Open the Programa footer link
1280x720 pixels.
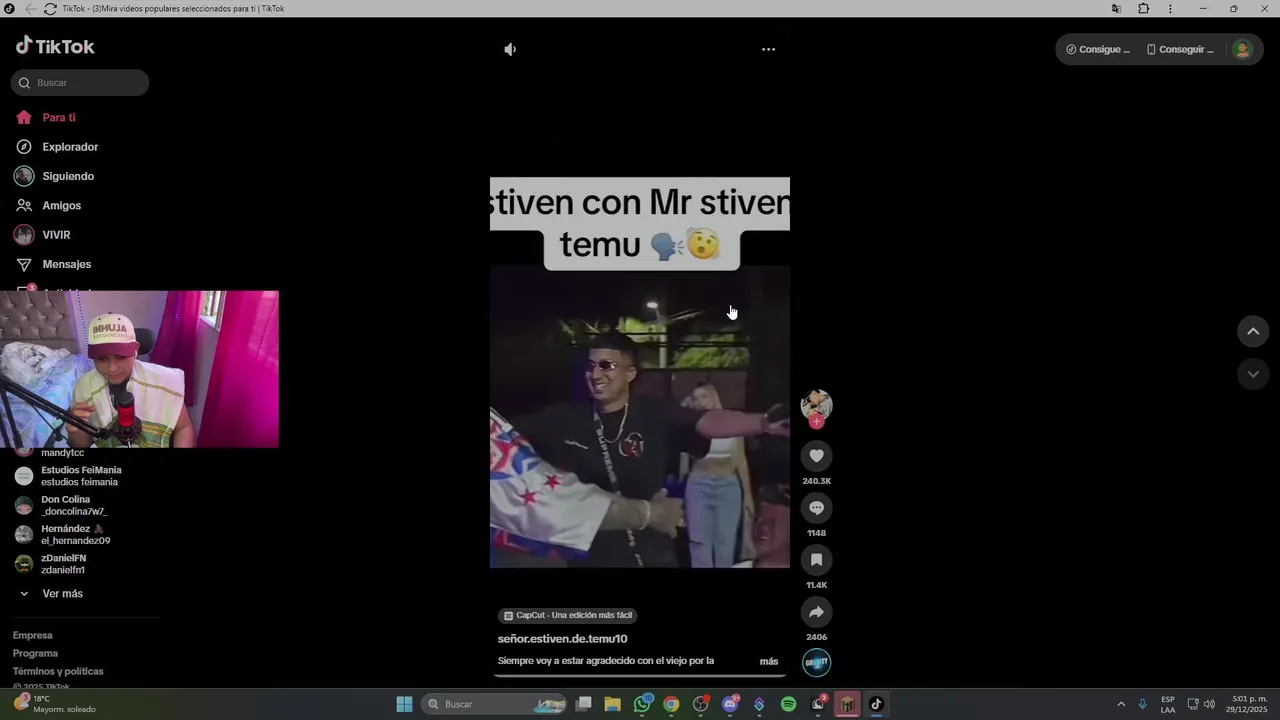coord(35,653)
